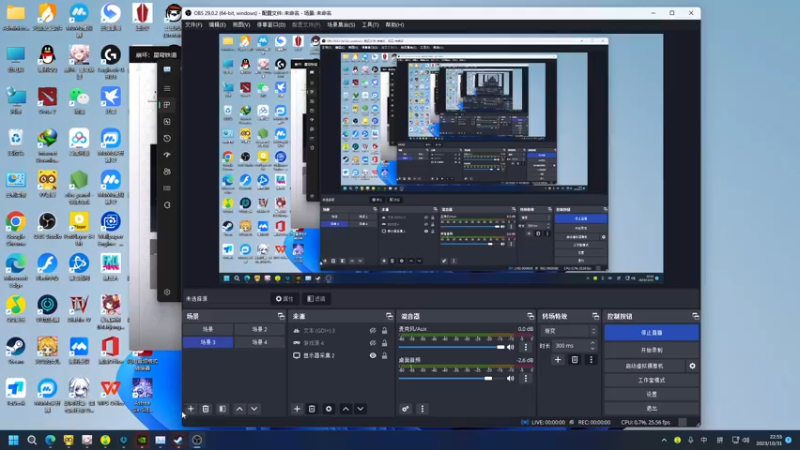The height and width of the screenshot is (450, 800).
Task: Open 麦克风/Aux channel three-dot options menu
Action: point(526,347)
